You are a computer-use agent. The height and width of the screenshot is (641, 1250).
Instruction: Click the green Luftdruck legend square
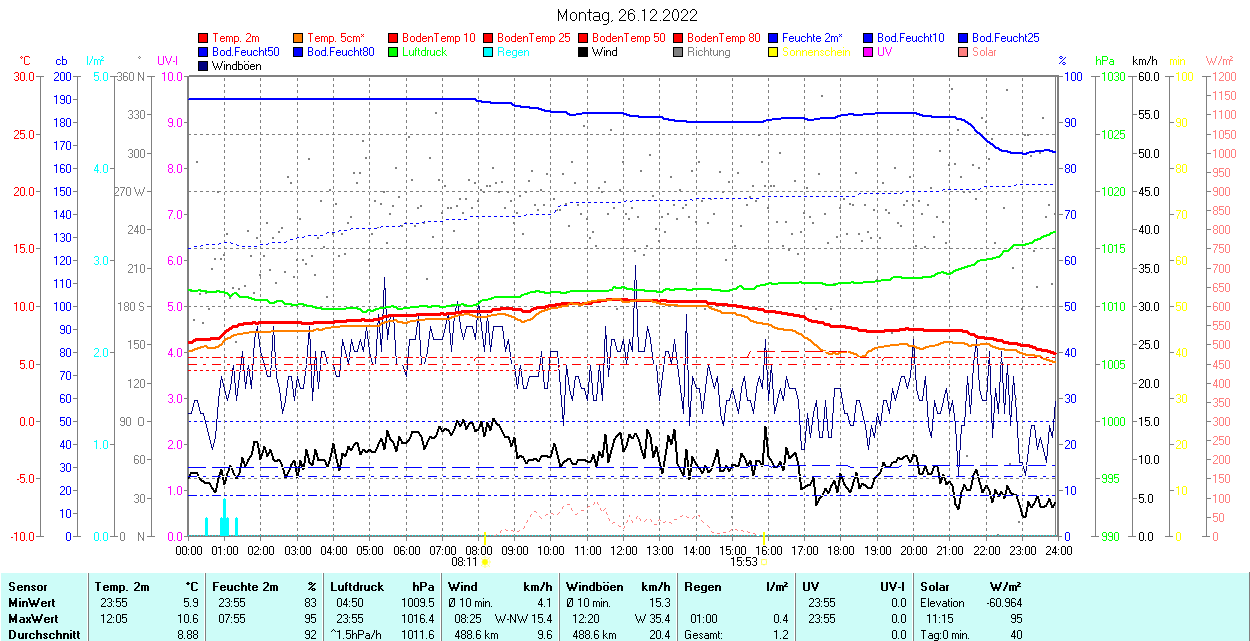394,52
